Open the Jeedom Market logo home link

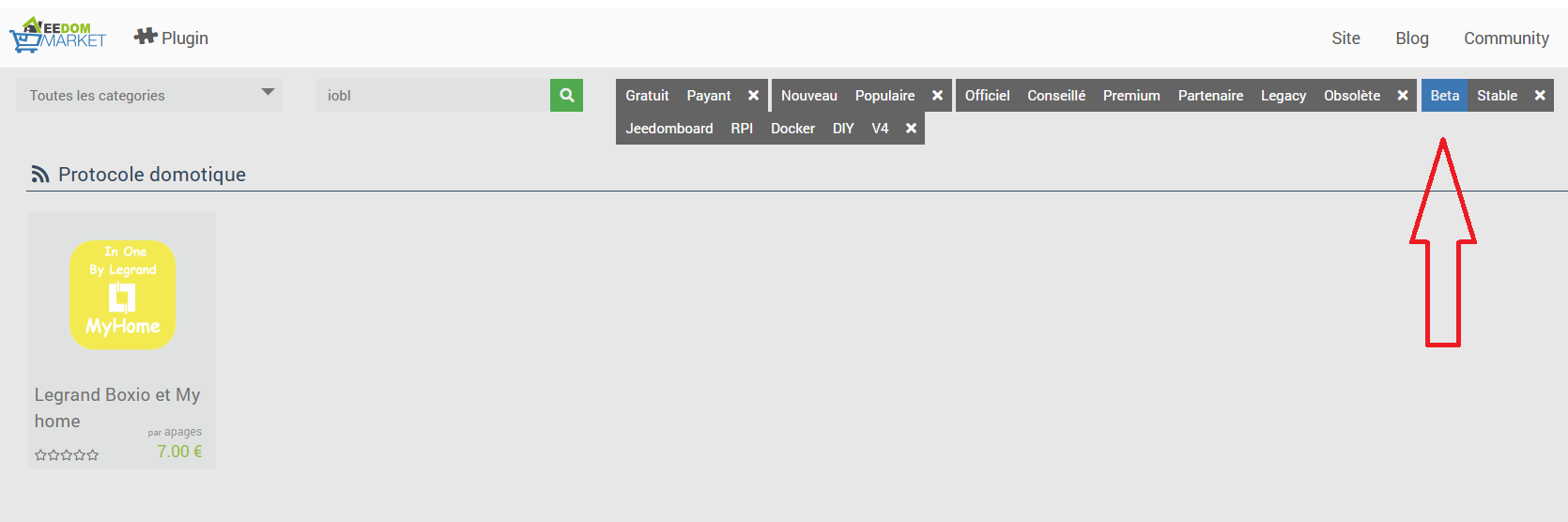pyautogui.click(x=58, y=35)
